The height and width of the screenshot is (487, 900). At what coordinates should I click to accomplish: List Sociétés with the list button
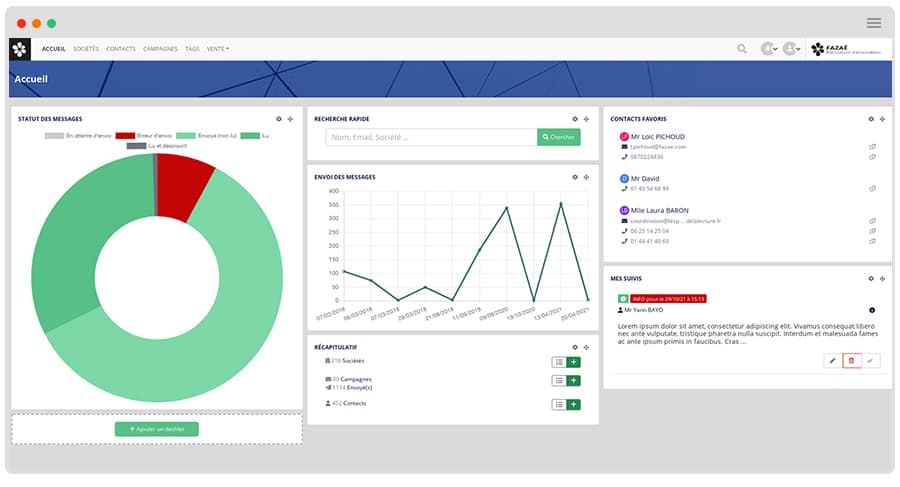click(558, 362)
